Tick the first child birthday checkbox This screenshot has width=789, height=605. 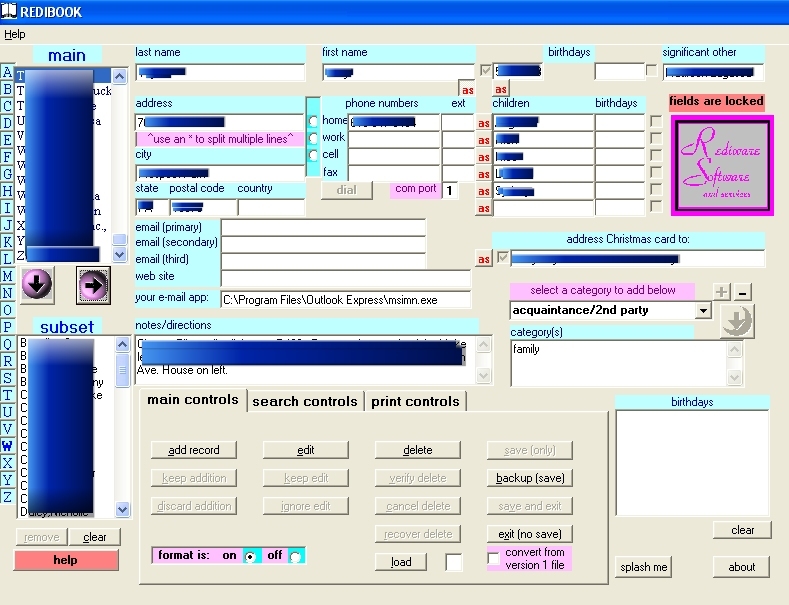[x=656, y=121]
